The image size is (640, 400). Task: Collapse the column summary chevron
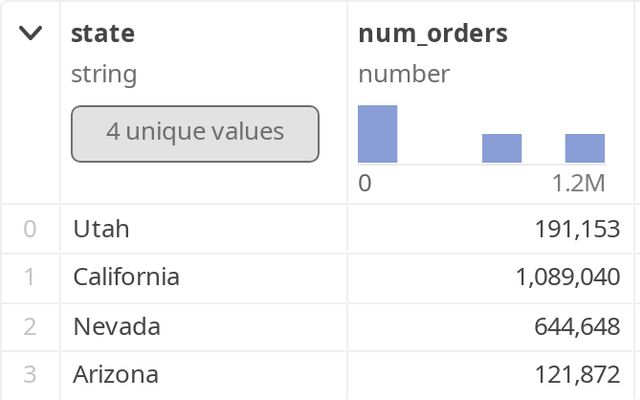[x=31, y=33]
